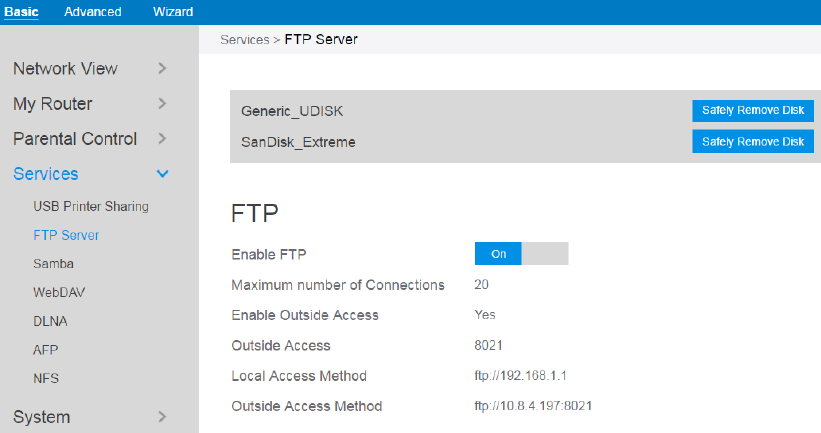Expand the My Router section arrow
This screenshot has height=433, width=821.
[162, 103]
